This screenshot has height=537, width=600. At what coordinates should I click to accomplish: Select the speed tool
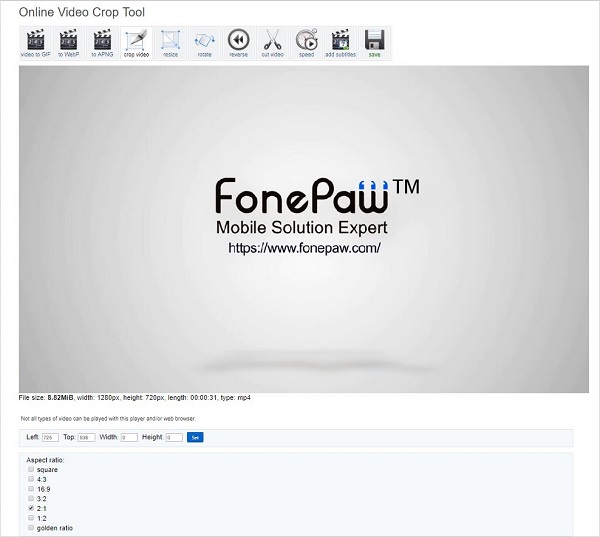306,43
